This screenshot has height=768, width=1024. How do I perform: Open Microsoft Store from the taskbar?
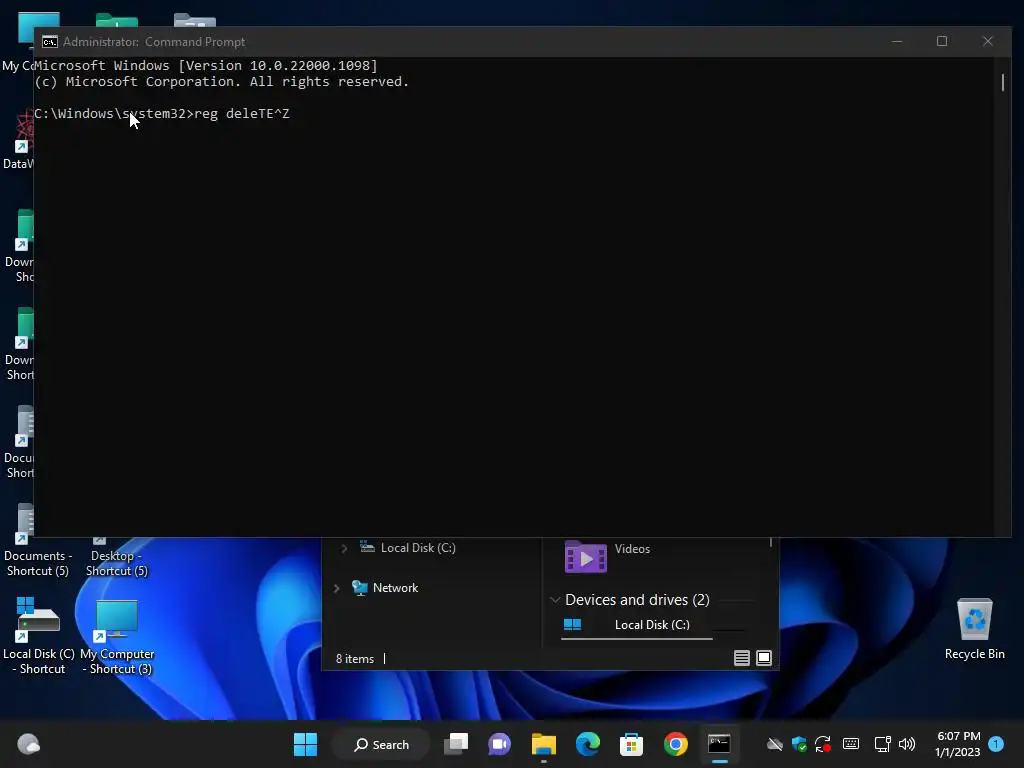631,744
